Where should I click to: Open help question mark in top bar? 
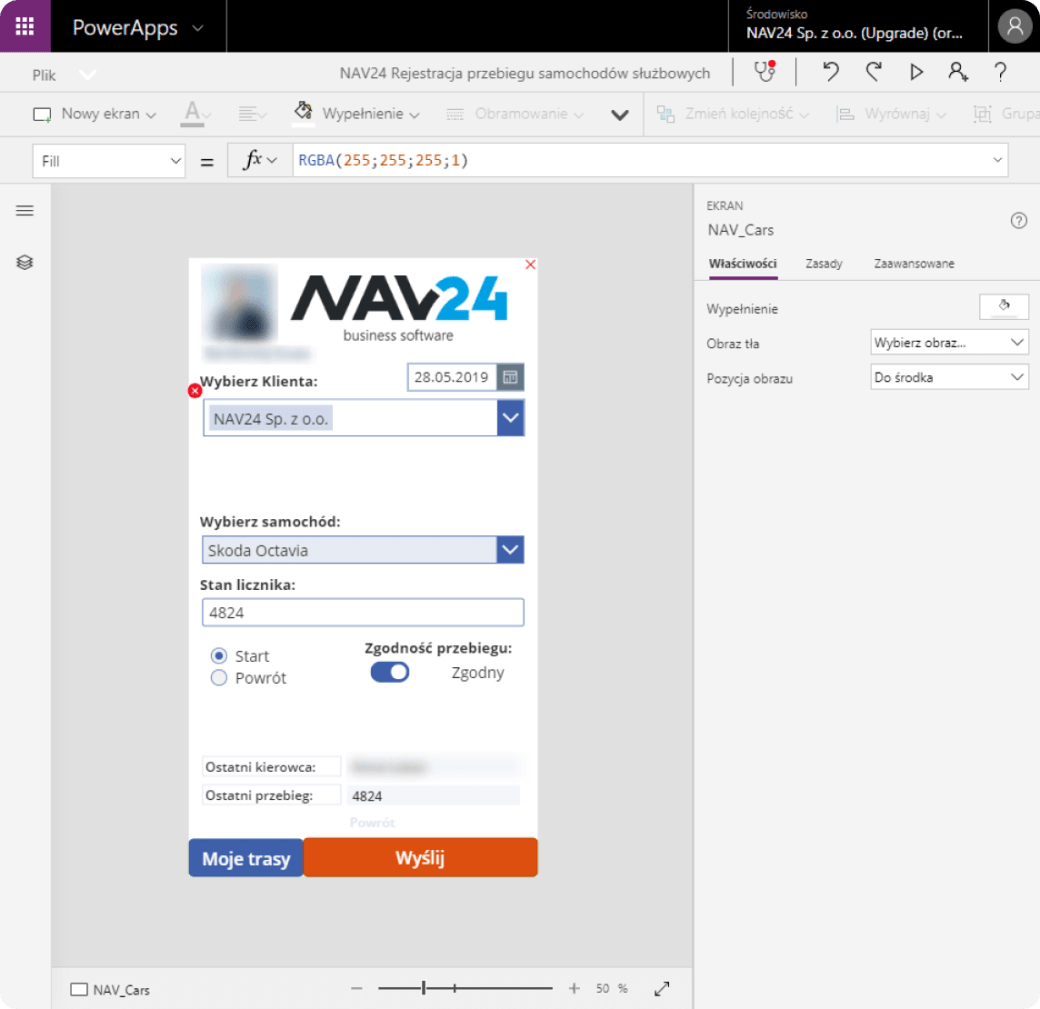pos(1000,72)
